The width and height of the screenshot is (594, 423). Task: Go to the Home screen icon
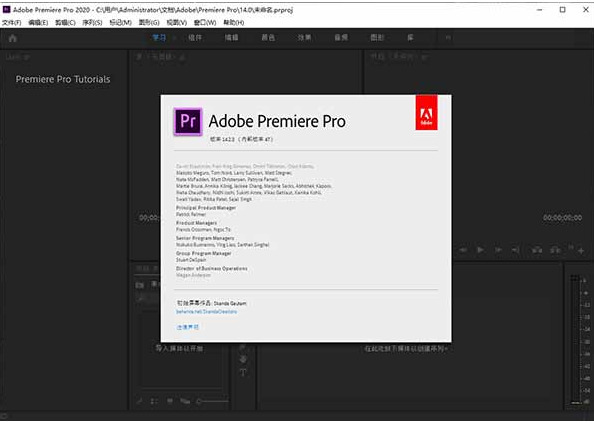[13, 38]
